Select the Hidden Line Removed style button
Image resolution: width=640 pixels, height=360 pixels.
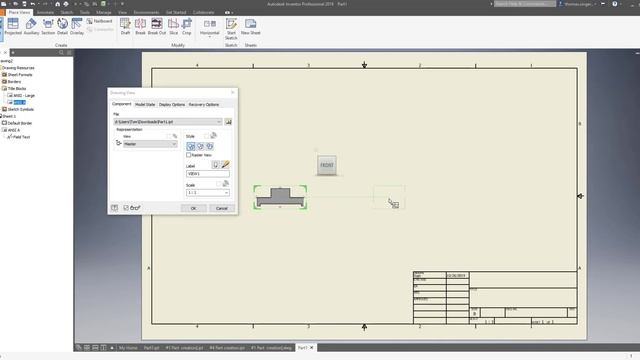[x=200, y=146]
